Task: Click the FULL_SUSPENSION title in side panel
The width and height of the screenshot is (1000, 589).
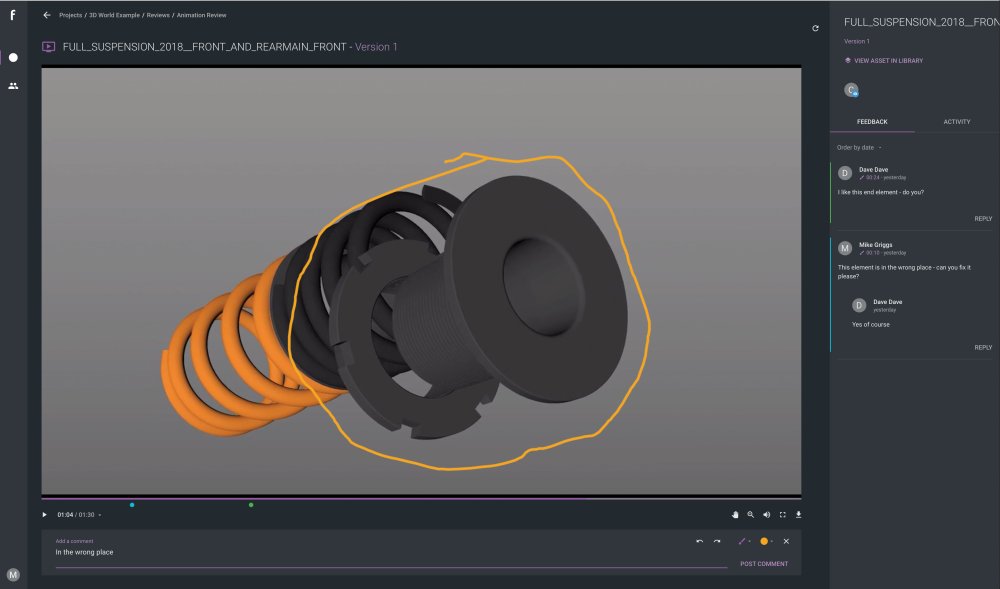Action: coord(922,22)
